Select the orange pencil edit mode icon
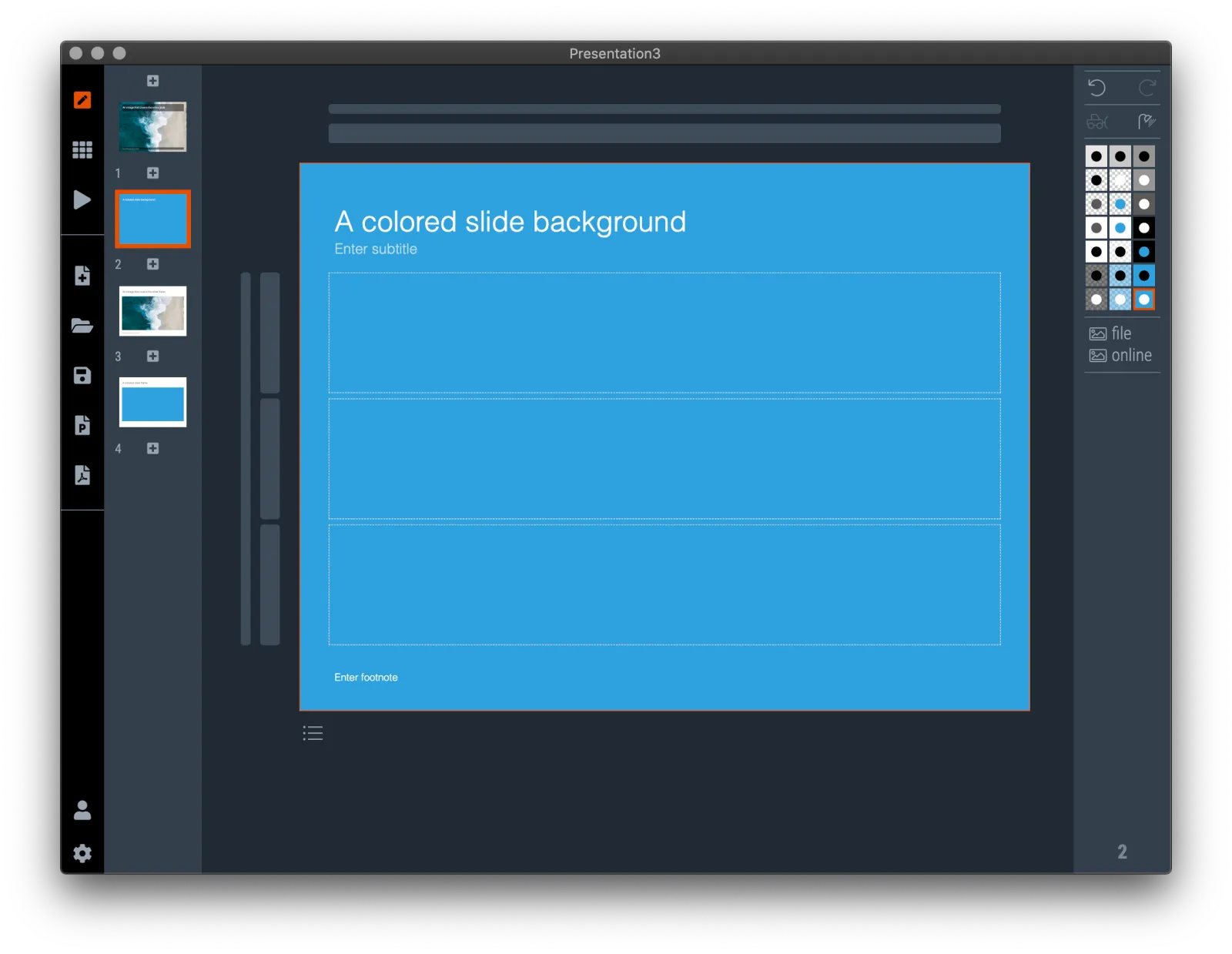Viewport: 1232px width, 954px height. [82, 100]
